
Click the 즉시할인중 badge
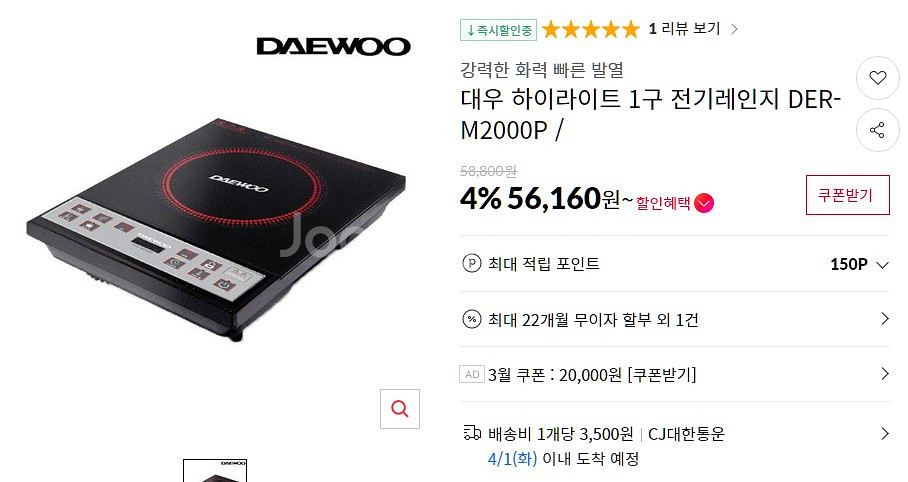[499, 30]
